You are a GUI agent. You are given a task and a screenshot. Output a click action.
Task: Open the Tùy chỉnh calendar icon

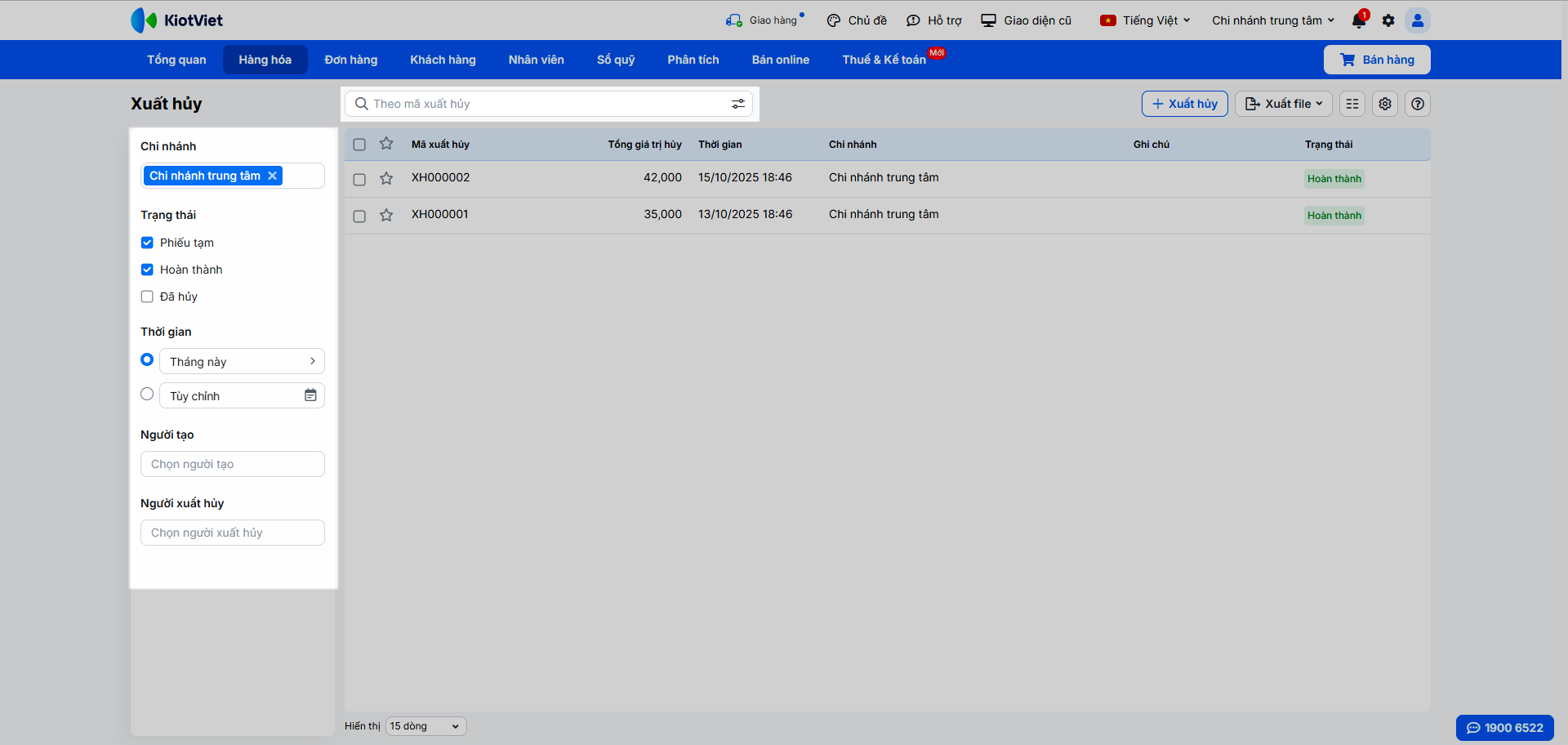310,395
